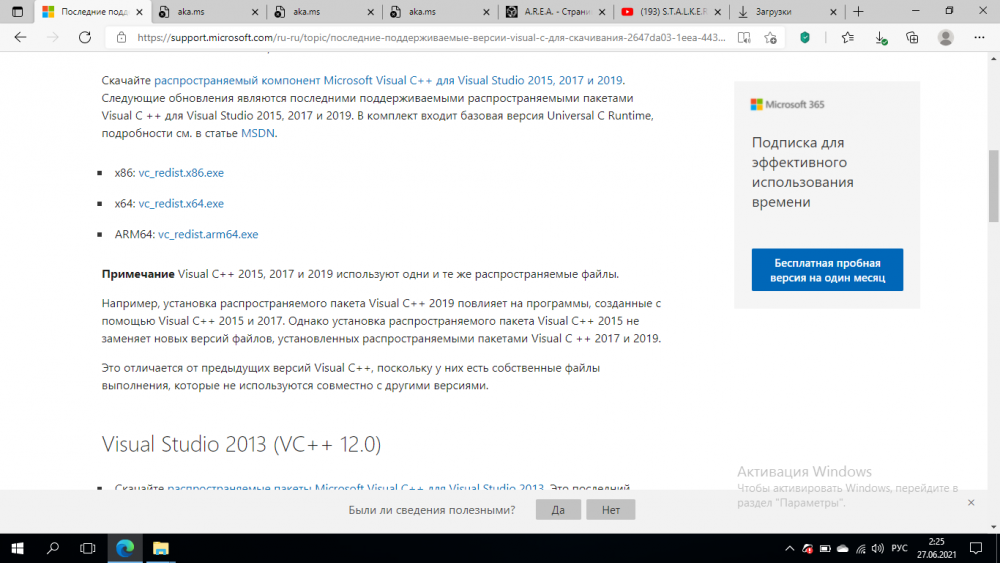Click Microsoft Edge taskbar icon
This screenshot has height=563, width=1000.
click(x=125, y=548)
